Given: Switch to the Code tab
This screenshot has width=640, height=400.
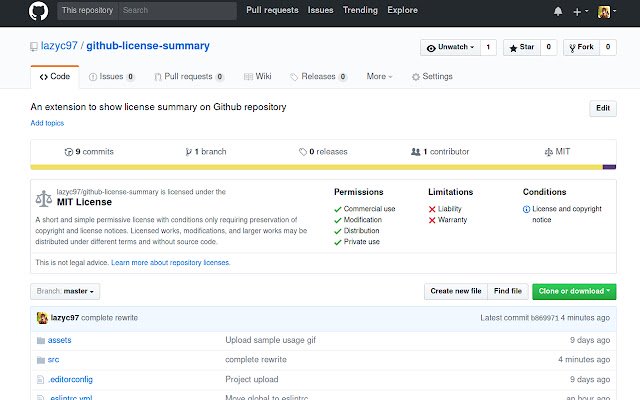Looking at the screenshot, I should [x=55, y=77].
